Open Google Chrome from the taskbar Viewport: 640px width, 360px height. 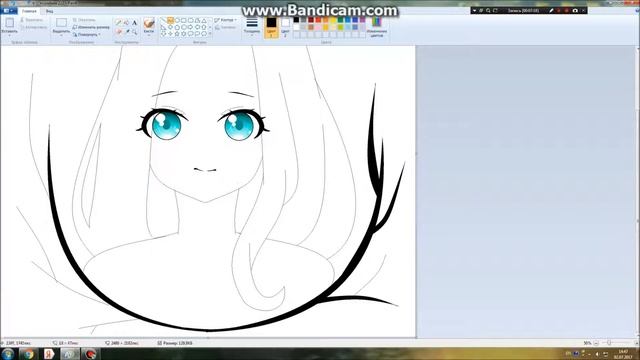pyautogui.click(x=28, y=354)
